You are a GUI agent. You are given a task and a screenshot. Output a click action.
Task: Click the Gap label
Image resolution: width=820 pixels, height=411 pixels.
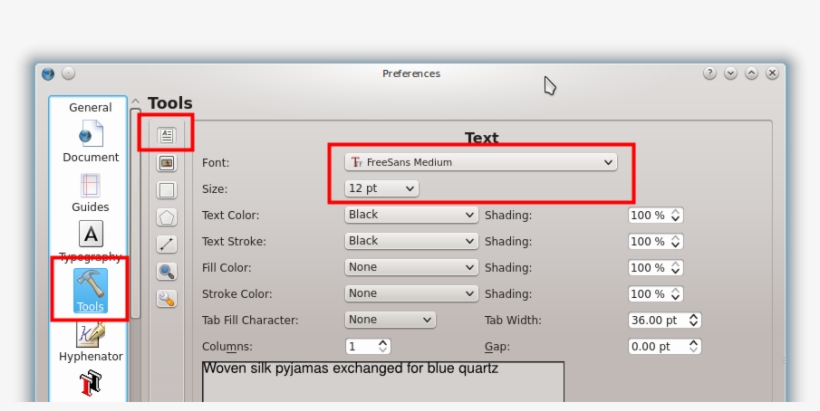497,346
